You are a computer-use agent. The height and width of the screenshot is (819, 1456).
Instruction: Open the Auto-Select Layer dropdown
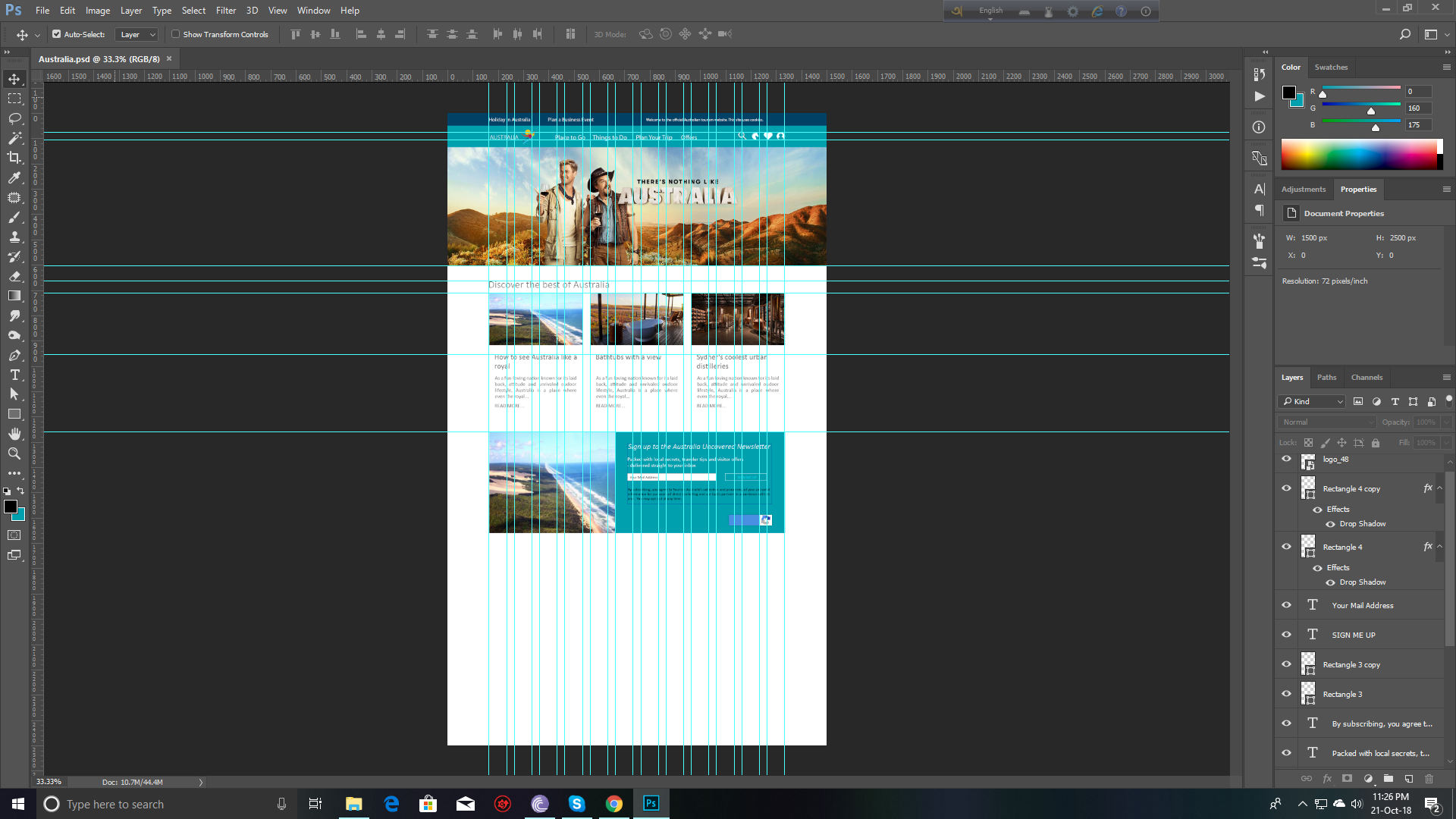136,34
